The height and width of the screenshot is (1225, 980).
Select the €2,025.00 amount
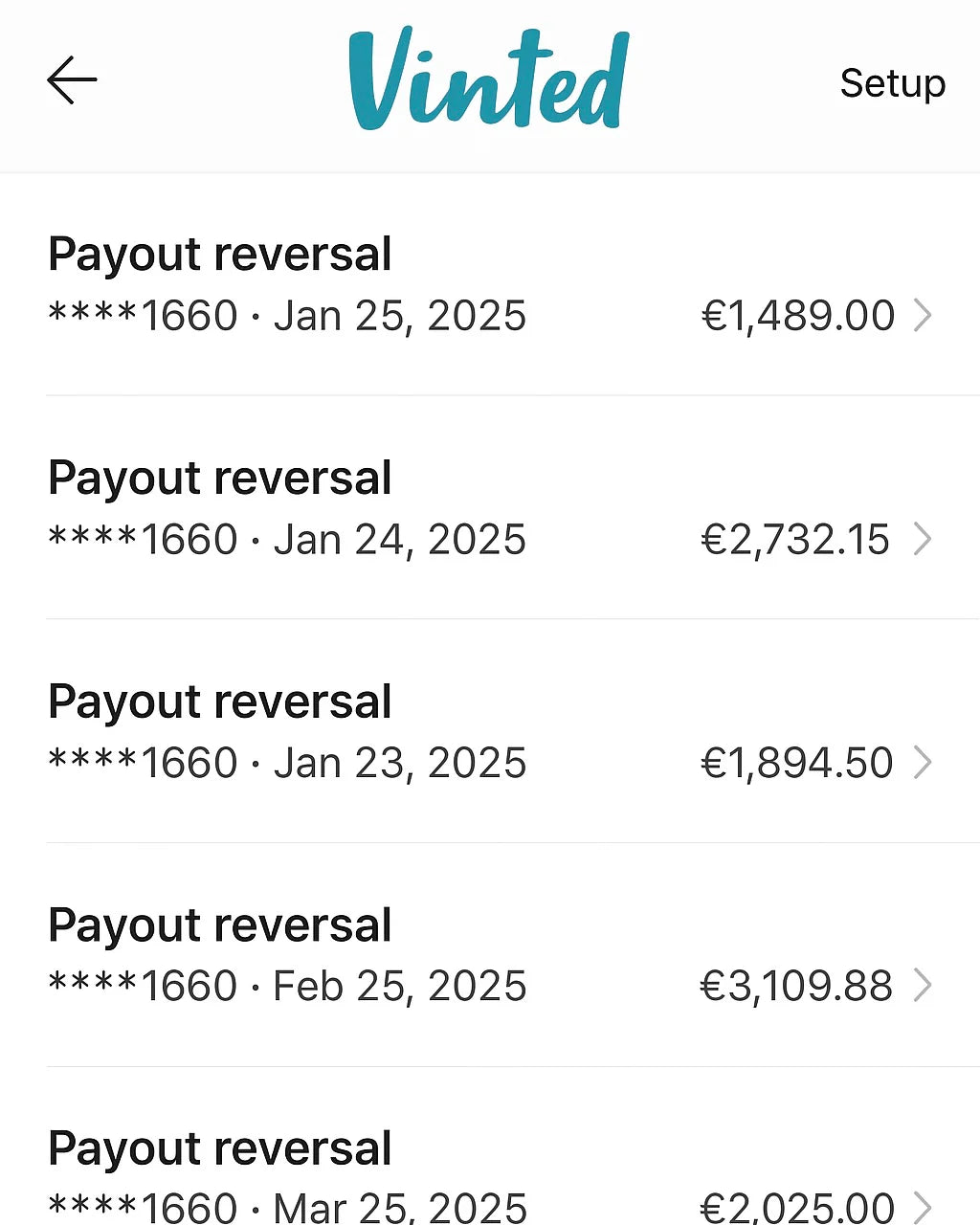[797, 1207]
